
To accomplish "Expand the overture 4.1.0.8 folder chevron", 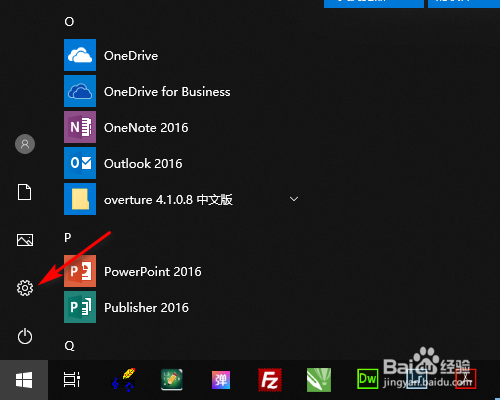I will coord(294,199).
